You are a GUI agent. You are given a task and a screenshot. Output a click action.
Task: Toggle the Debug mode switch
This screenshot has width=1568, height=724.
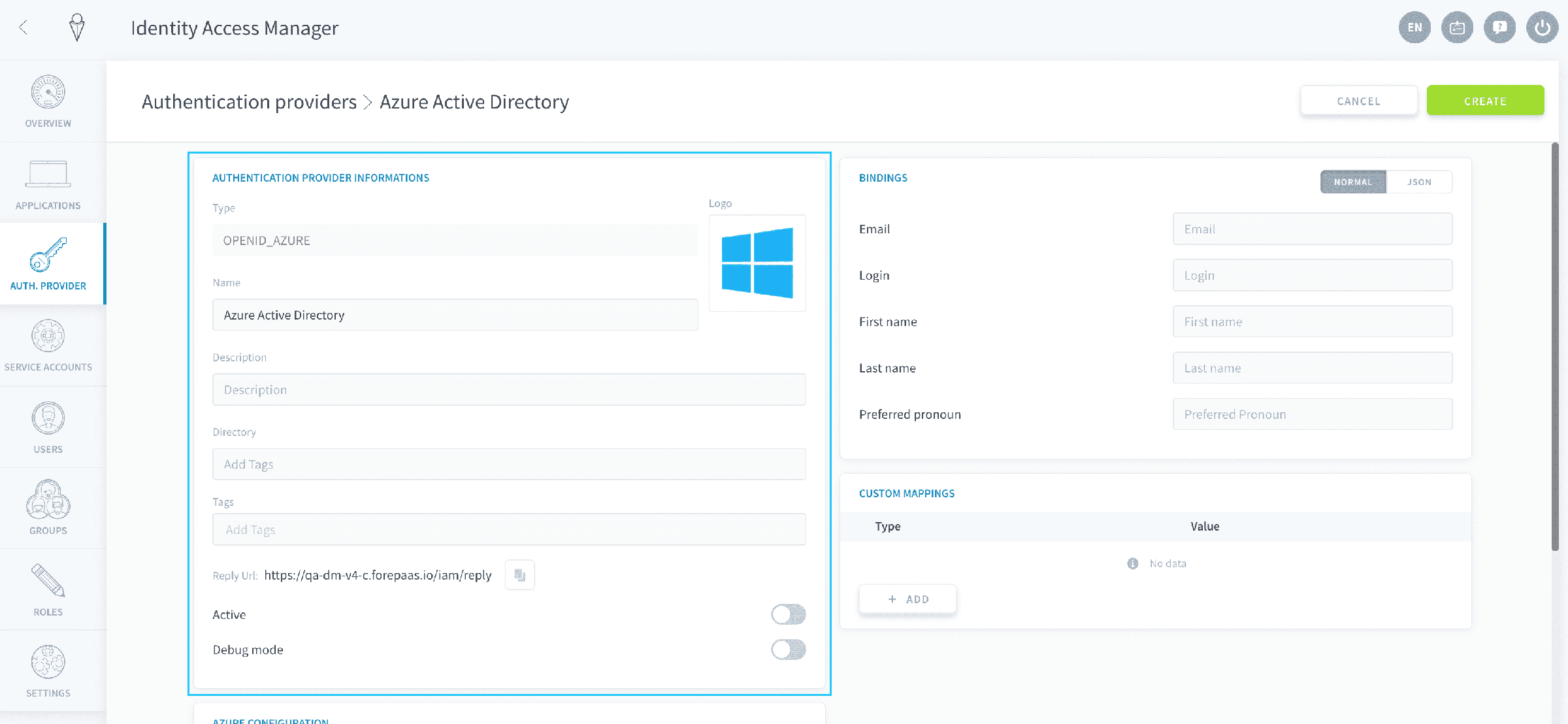tap(788, 650)
